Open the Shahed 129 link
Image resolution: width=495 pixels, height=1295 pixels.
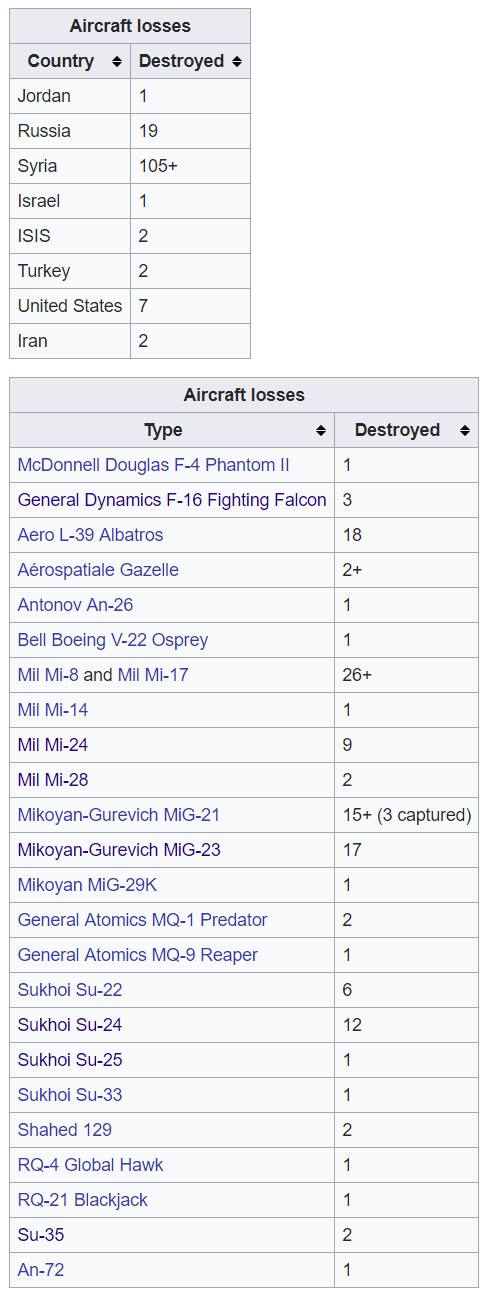(65, 1130)
